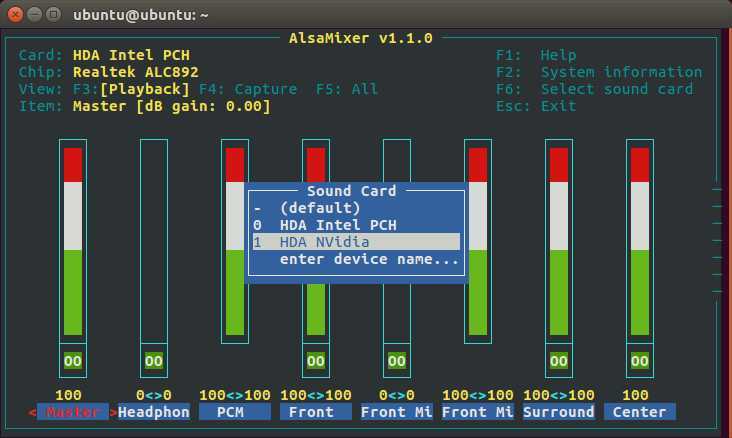Select the Master channel label
This screenshot has height=438, width=732.
[73, 412]
